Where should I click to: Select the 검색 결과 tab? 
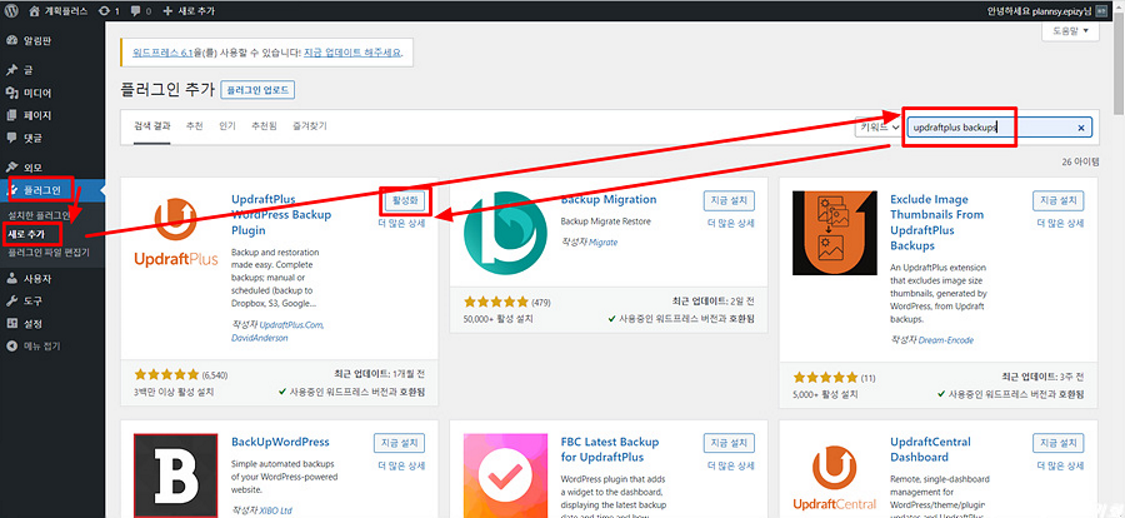(152, 126)
